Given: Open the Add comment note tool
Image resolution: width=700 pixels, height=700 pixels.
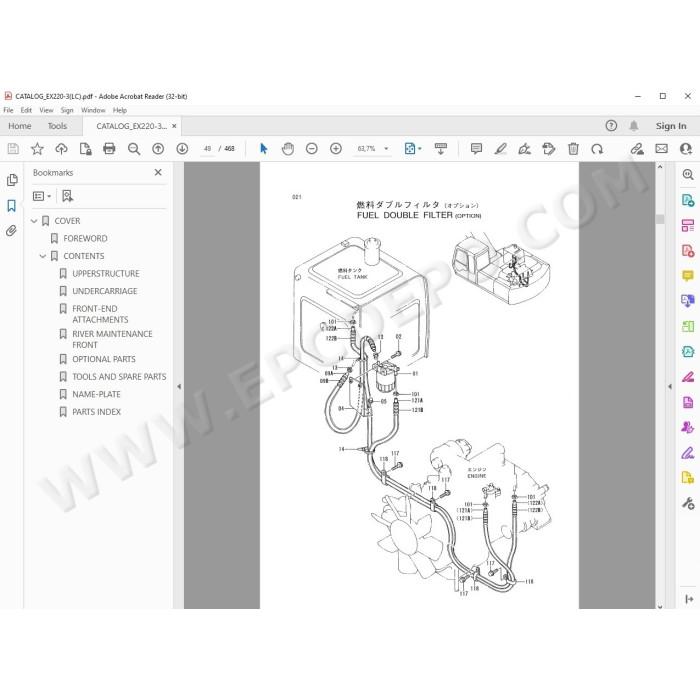Looking at the screenshot, I should pos(476,148).
